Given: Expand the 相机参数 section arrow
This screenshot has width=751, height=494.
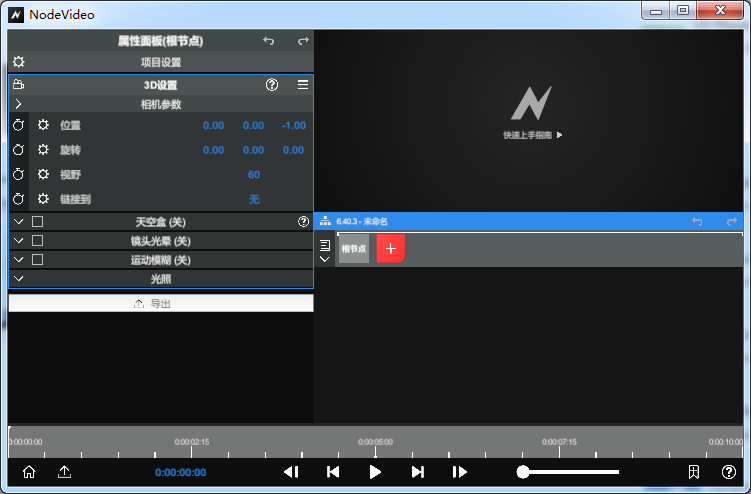Looking at the screenshot, I should tap(18, 104).
